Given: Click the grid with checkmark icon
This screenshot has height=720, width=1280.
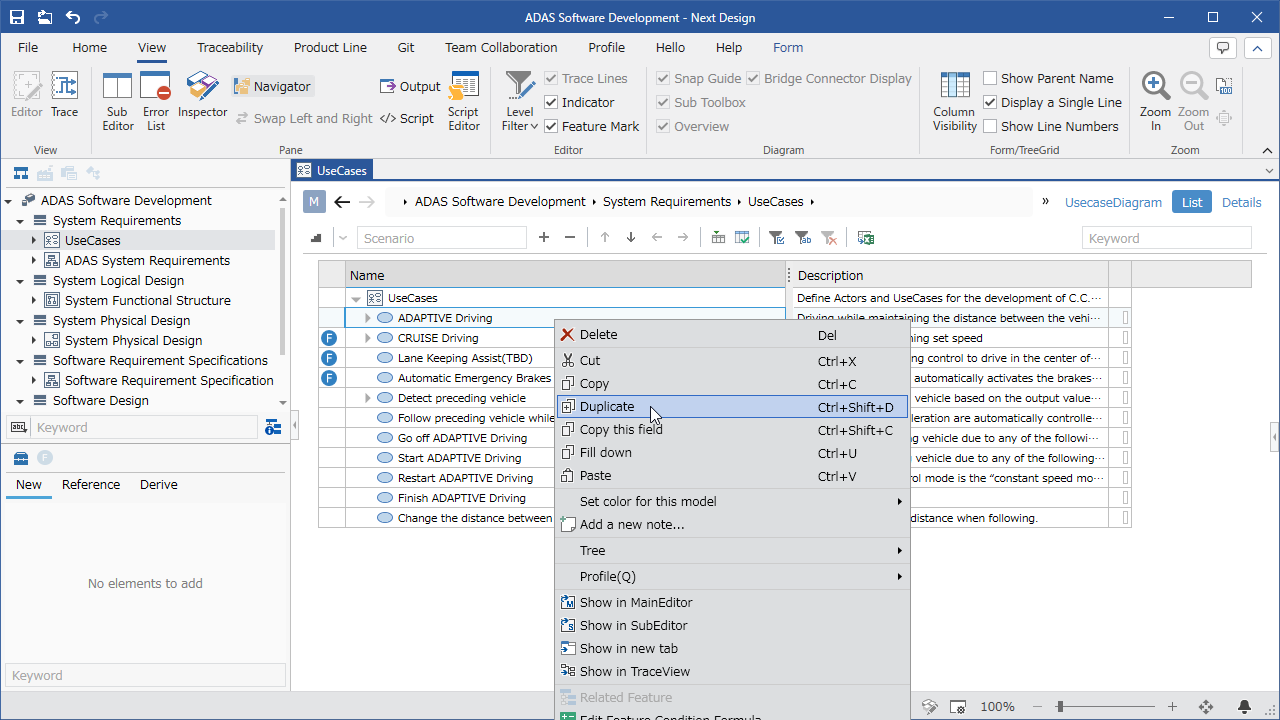Looking at the screenshot, I should point(742,238).
